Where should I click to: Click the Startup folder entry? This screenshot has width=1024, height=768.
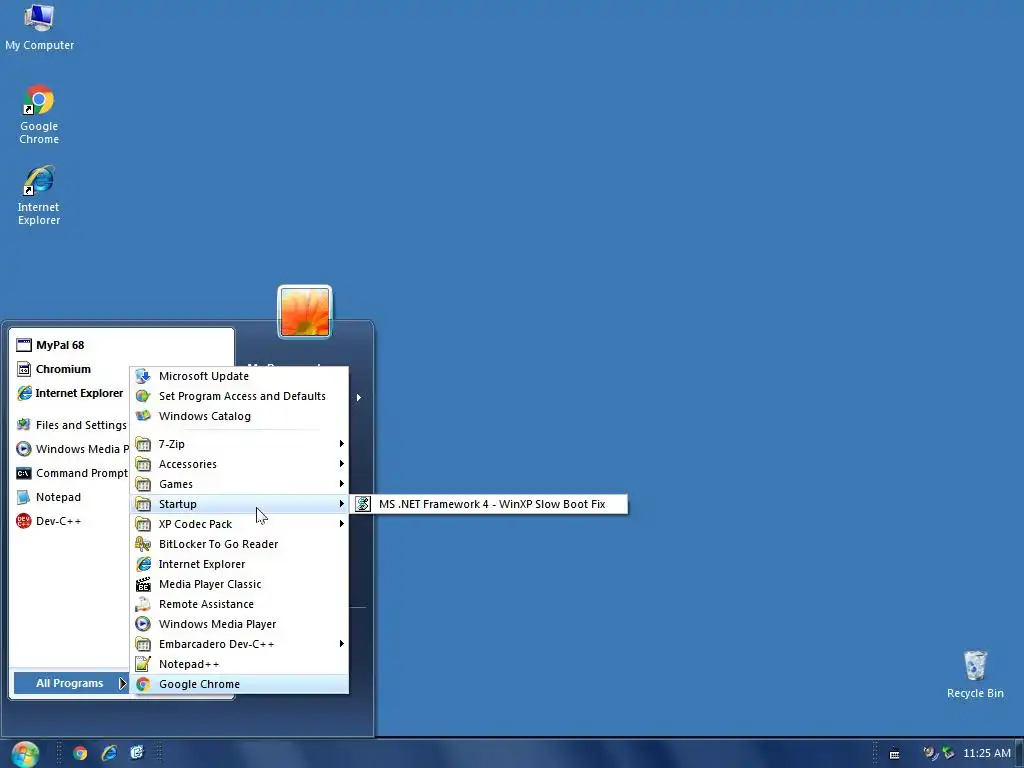coord(241,504)
